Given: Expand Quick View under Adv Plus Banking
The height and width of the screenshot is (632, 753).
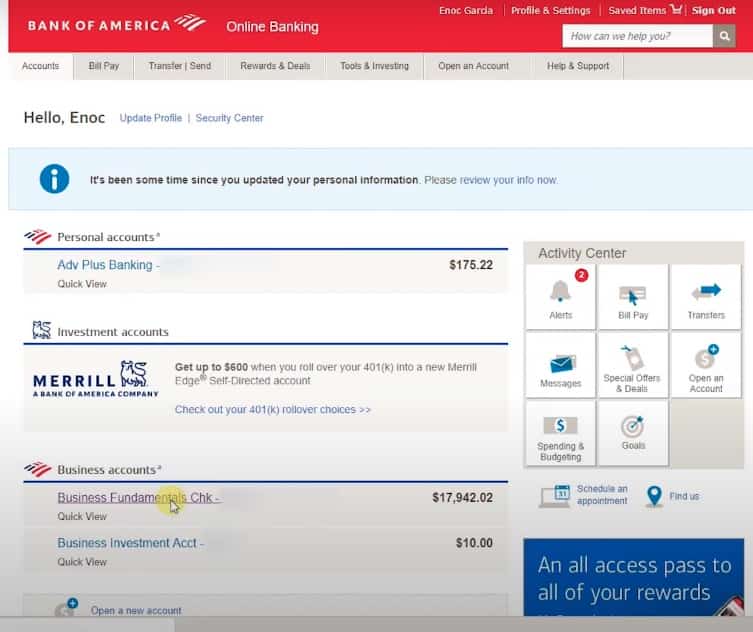Looking at the screenshot, I should (x=82, y=284).
